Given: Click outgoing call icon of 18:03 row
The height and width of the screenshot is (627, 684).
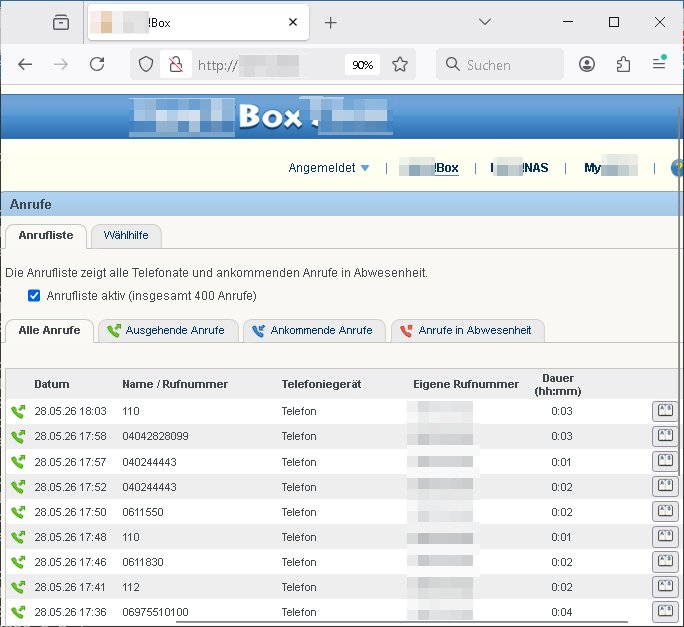Looking at the screenshot, I should click(18, 411).
